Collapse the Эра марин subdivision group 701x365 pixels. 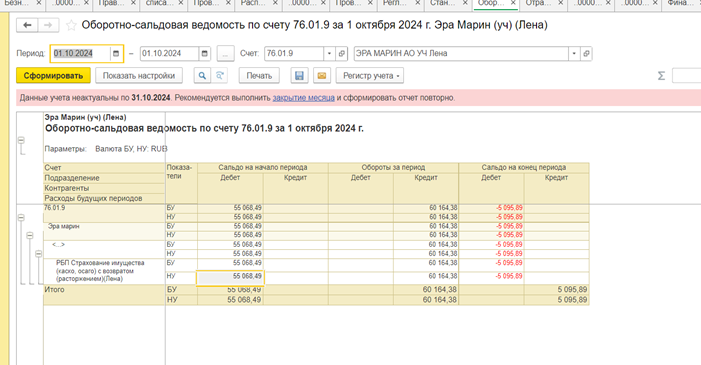tap(30, 235)
